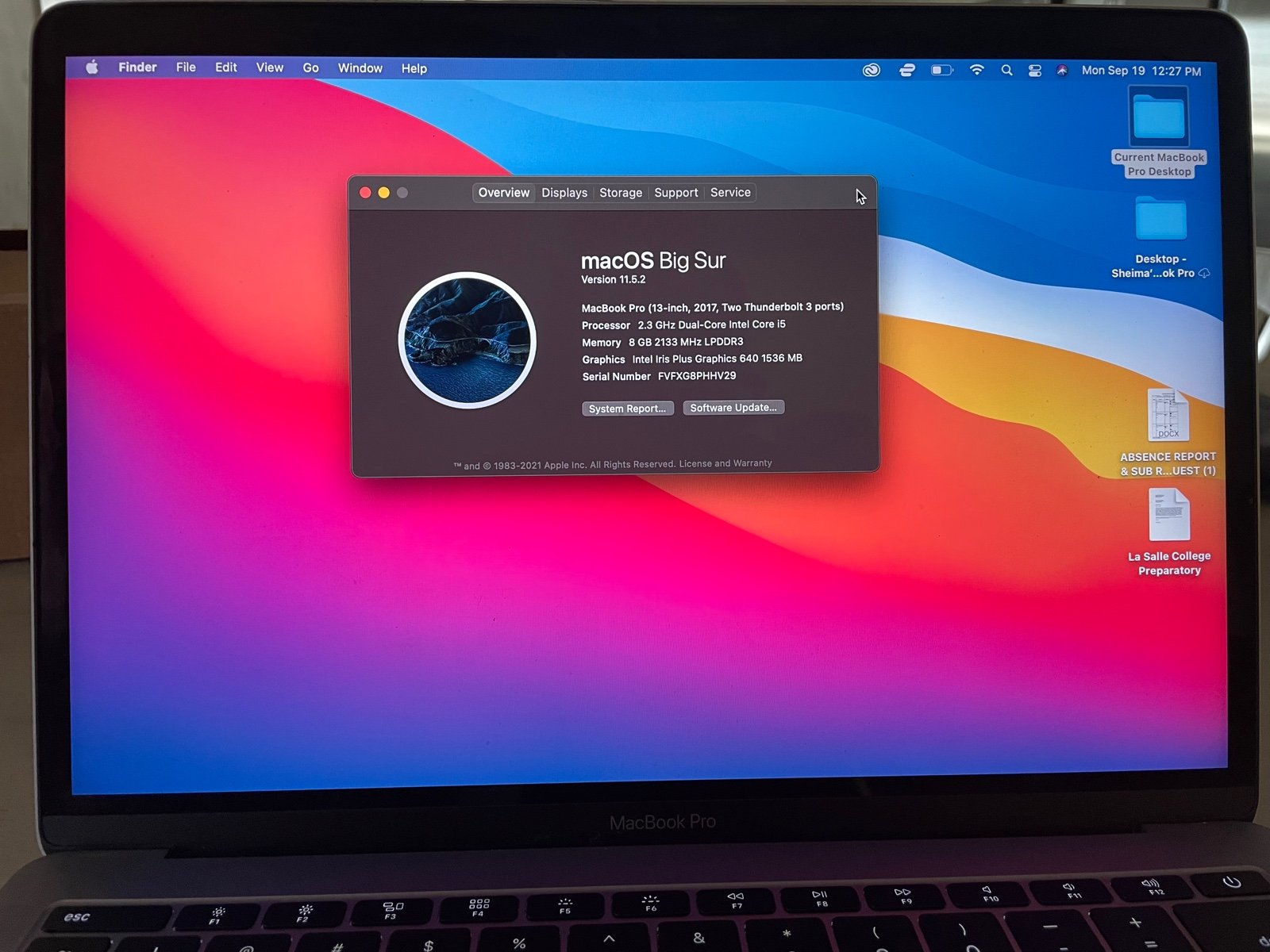
Task: Open the License and Warranty link
Action: click(x=725, y=463)
